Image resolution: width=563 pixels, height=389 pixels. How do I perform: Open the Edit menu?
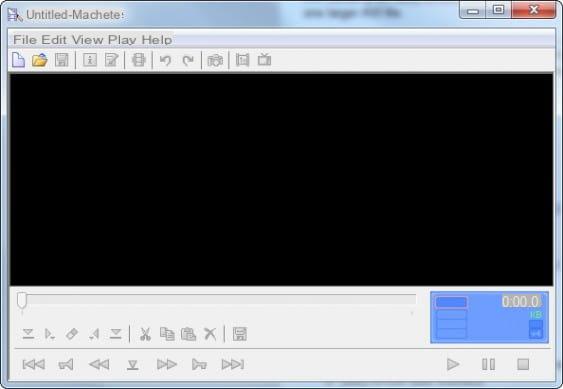(x=54, y=40)
